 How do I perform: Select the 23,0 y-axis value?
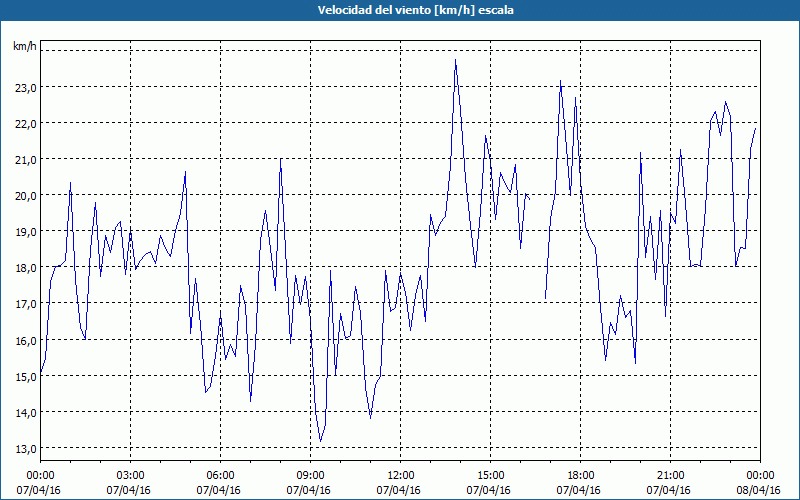(26, 88)
